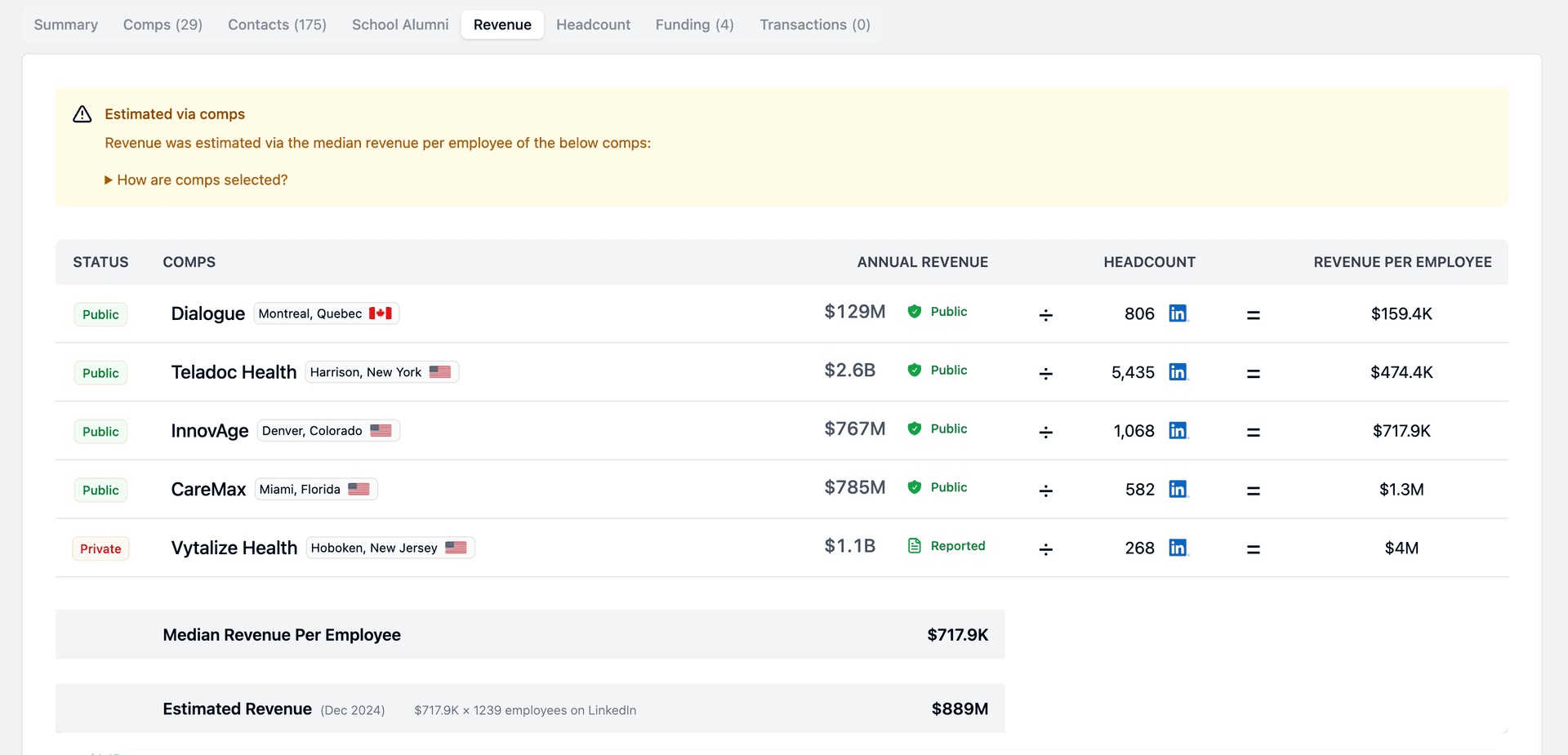The height and width of the screenshot is (755, 1568).
Task: Open Teladoc Health company link
Action: coord(234,372)
